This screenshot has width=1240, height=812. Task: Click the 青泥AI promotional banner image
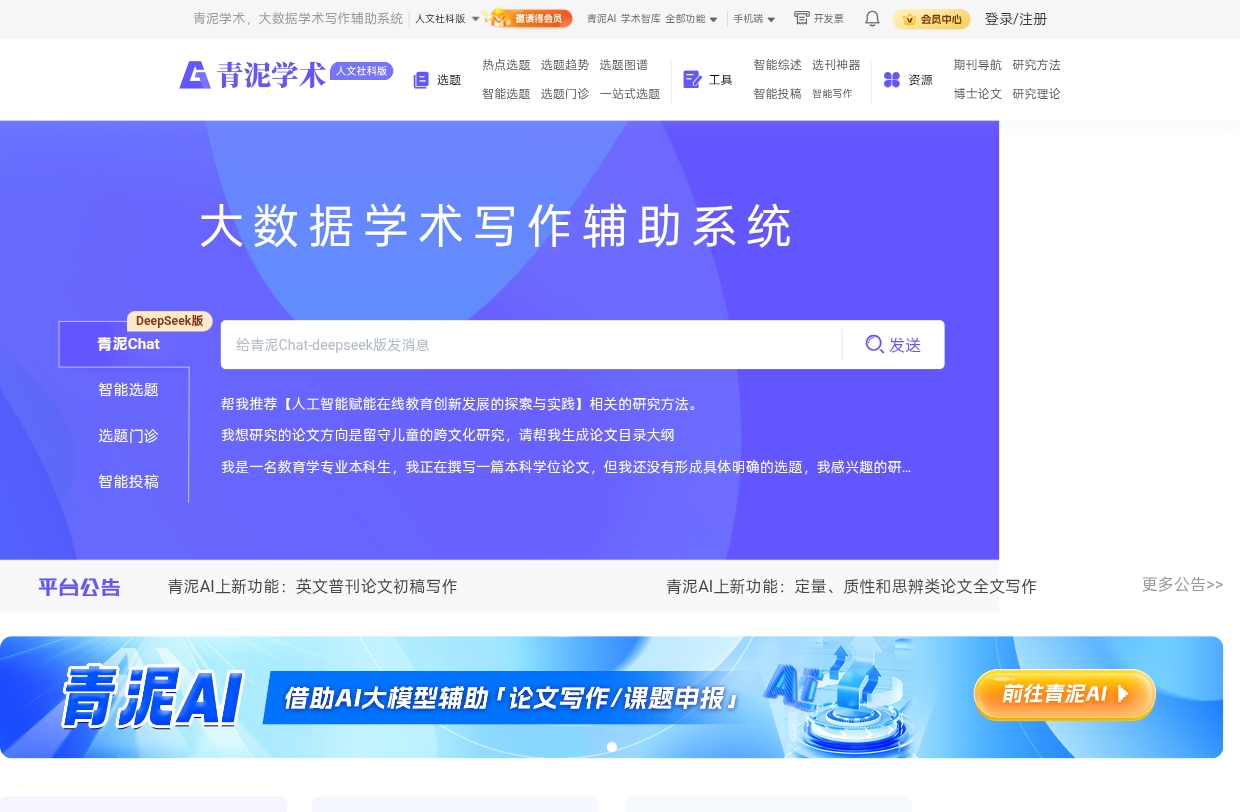point(611,697)
